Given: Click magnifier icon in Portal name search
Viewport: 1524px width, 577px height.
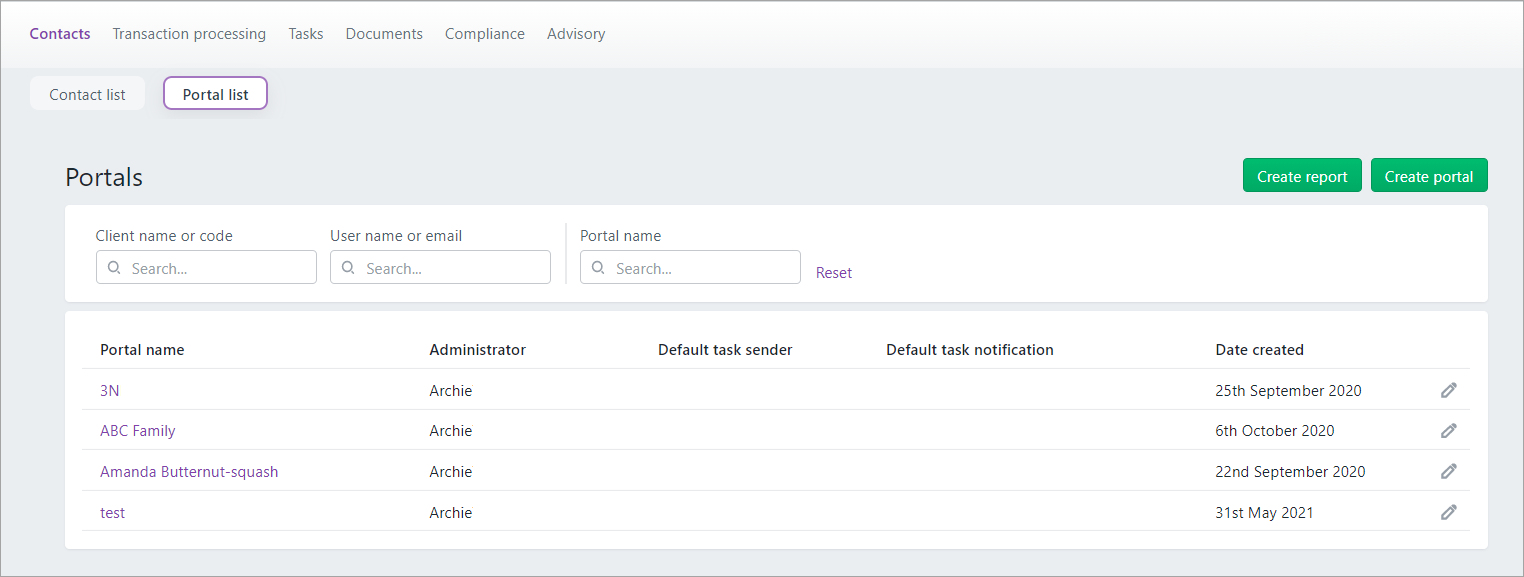Looking at the screenshot, I should click(x=598, y=268).
